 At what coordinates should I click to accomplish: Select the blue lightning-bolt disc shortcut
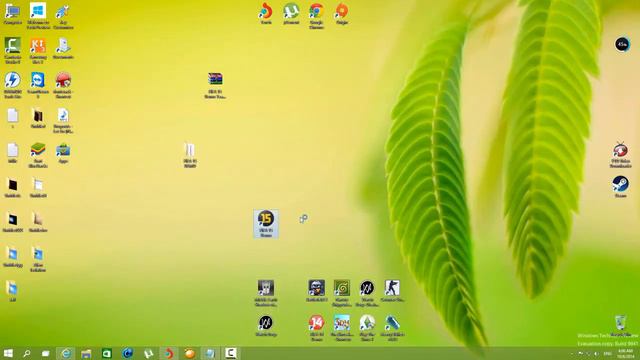tap(13, 80)
